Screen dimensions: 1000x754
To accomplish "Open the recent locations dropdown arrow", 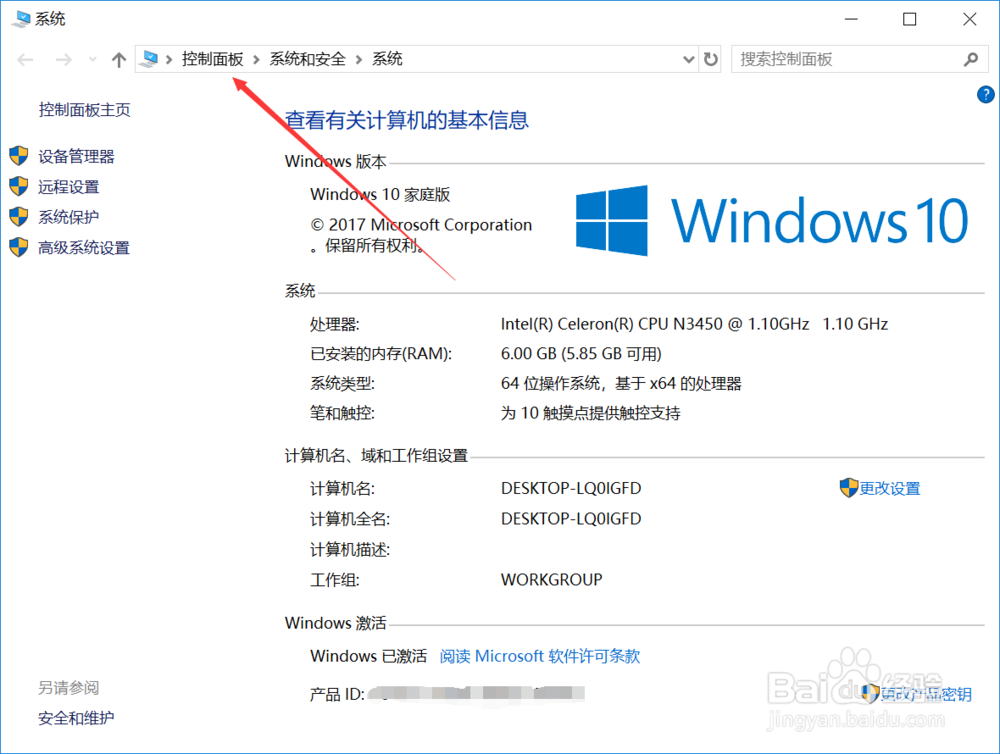I will pos(93,60).
